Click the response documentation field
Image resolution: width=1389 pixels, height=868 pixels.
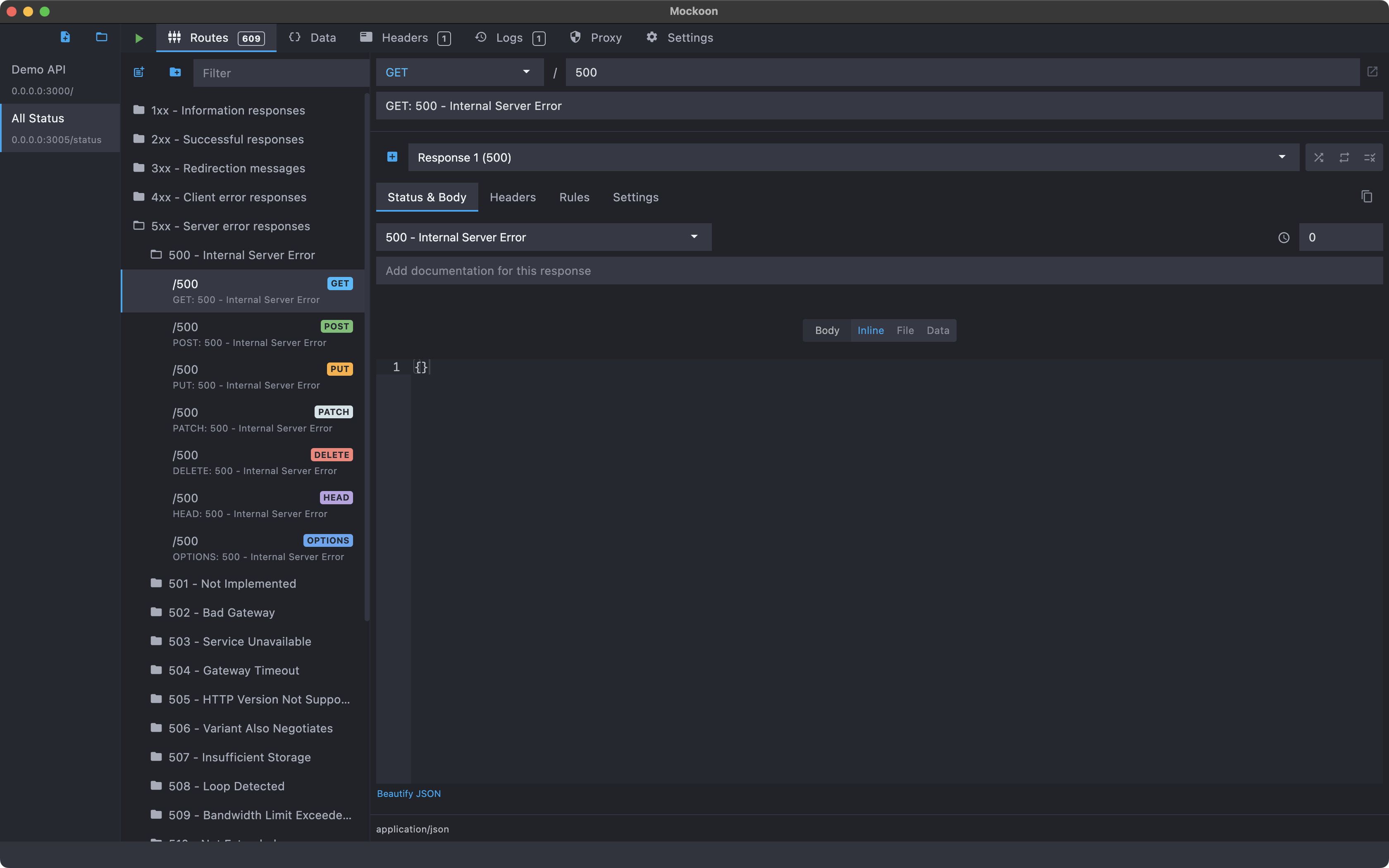point(879,270)
